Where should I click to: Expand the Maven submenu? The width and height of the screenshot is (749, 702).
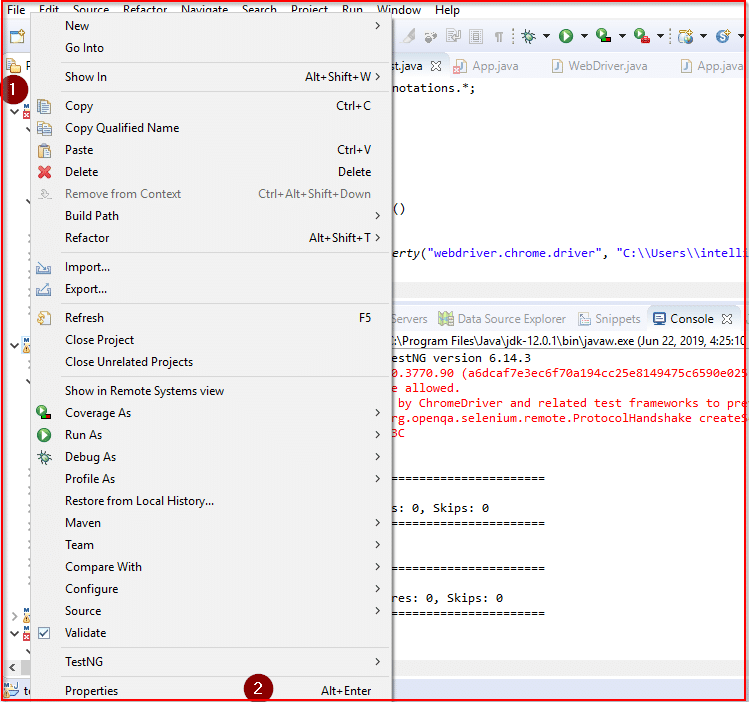click(x=211, y=523)
